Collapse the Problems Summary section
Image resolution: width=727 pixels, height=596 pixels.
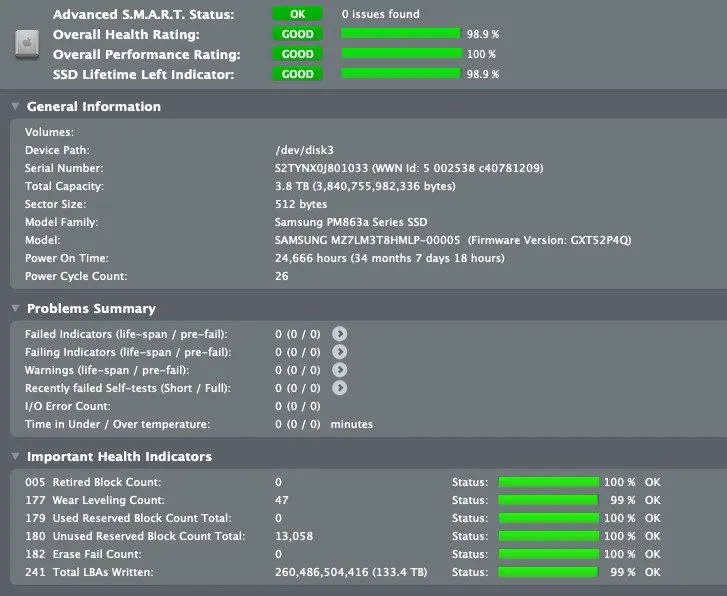coord(15,308)
